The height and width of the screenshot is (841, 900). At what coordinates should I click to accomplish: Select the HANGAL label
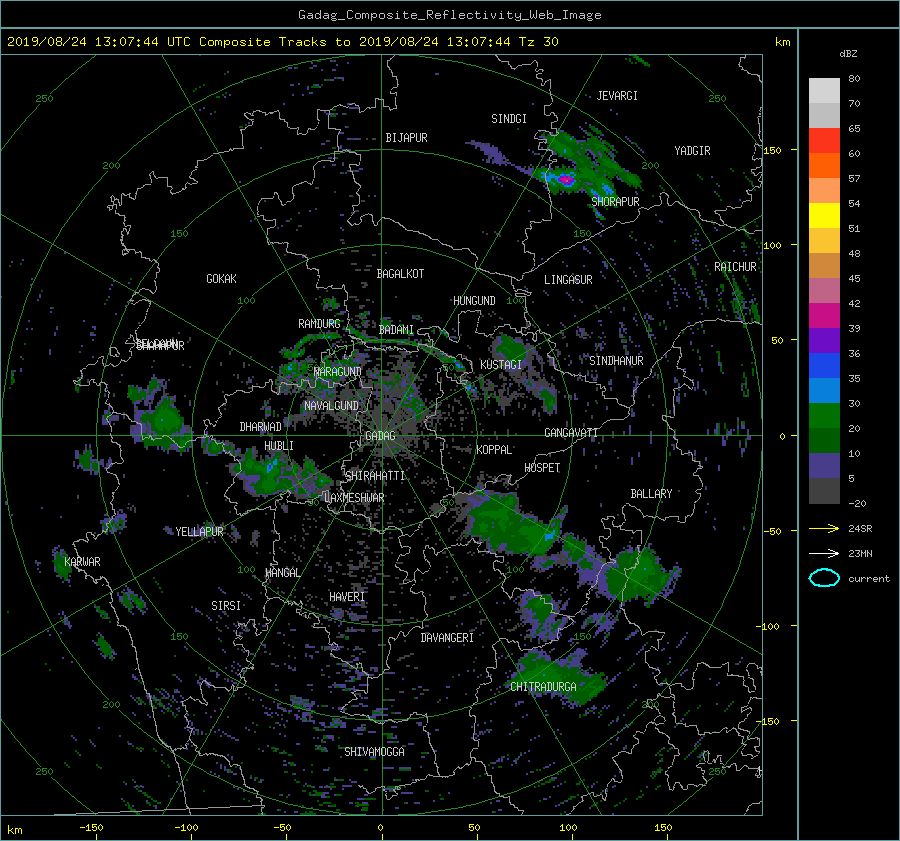282,573
